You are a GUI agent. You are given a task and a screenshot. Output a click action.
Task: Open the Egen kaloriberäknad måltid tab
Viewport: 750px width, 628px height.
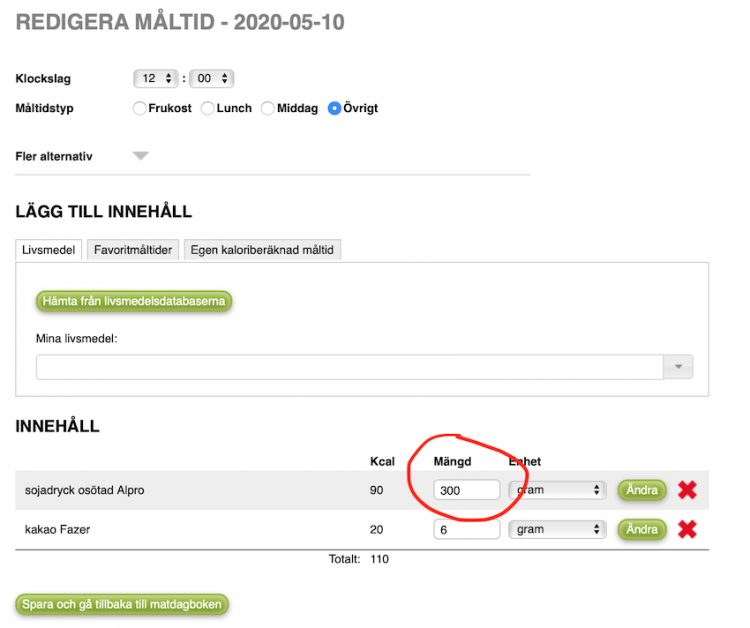click(262, 250)
